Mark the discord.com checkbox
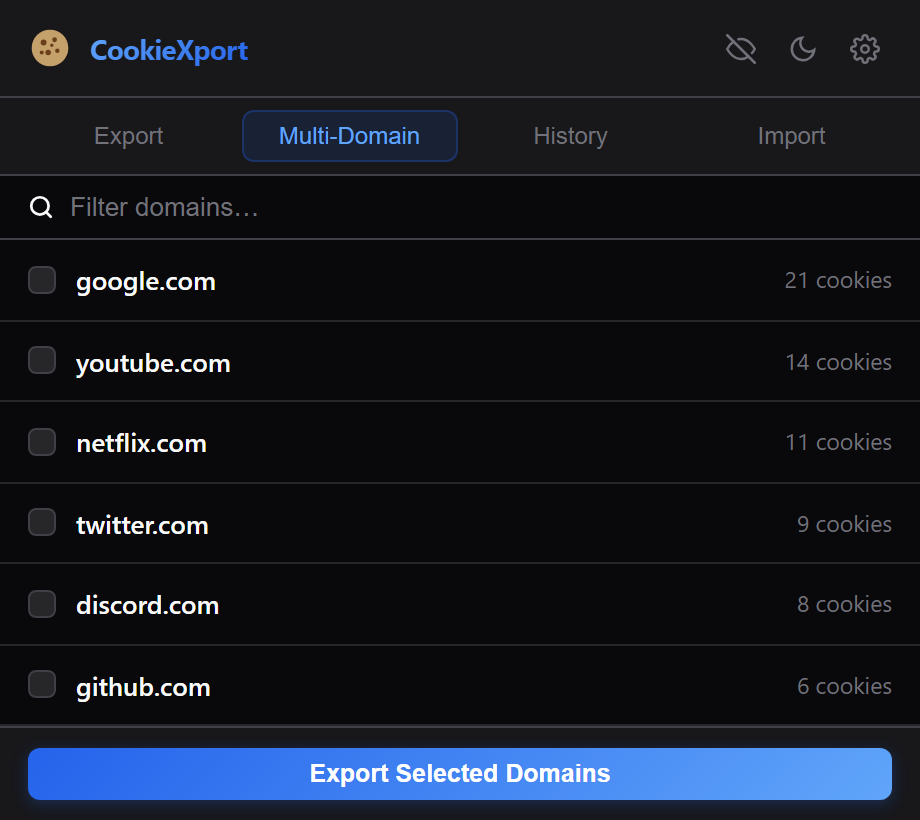Screen dimensions: 920x820 [x=42, y=604]
